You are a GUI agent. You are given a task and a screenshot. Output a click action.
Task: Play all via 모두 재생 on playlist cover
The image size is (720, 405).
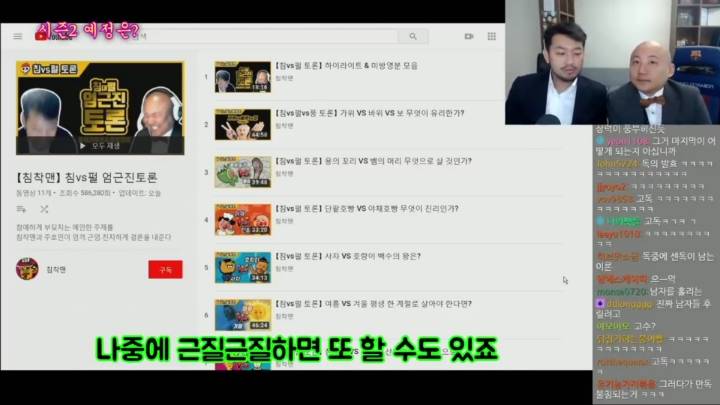tap(100, 146)
